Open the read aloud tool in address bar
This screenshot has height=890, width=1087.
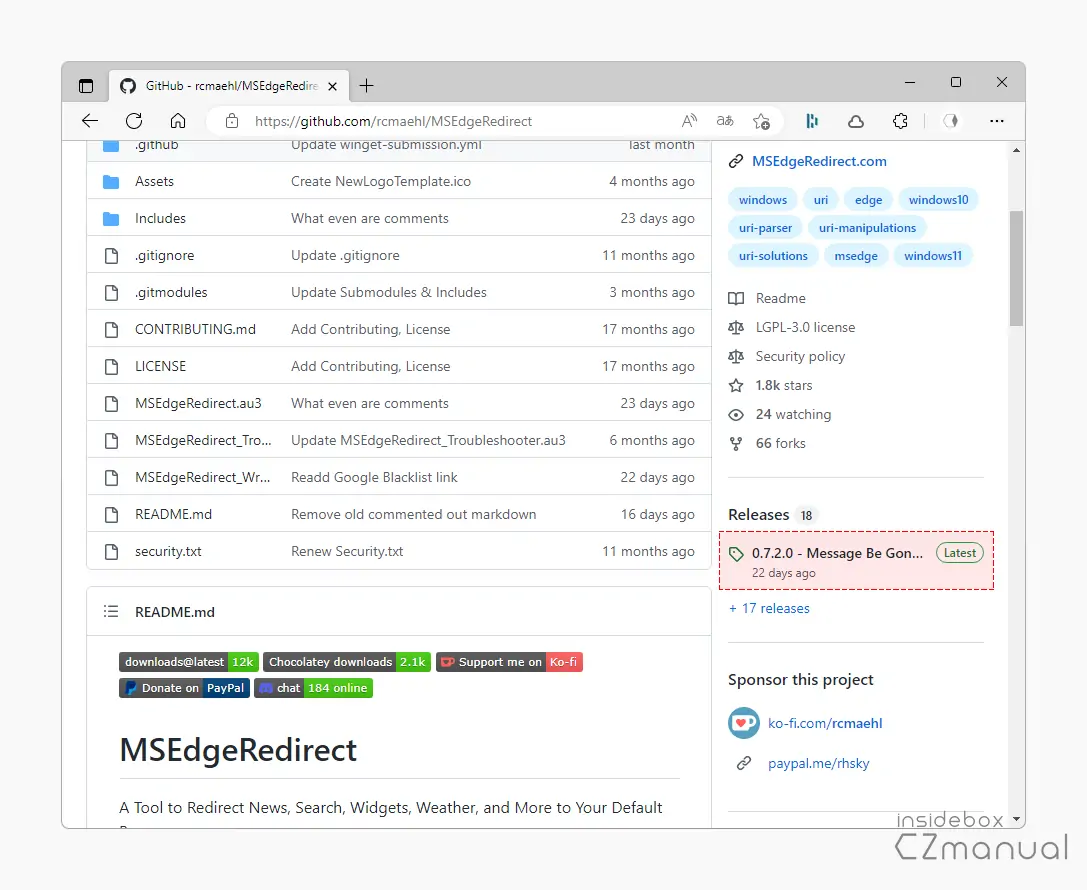pyautogui.click(x=689, y=121)
